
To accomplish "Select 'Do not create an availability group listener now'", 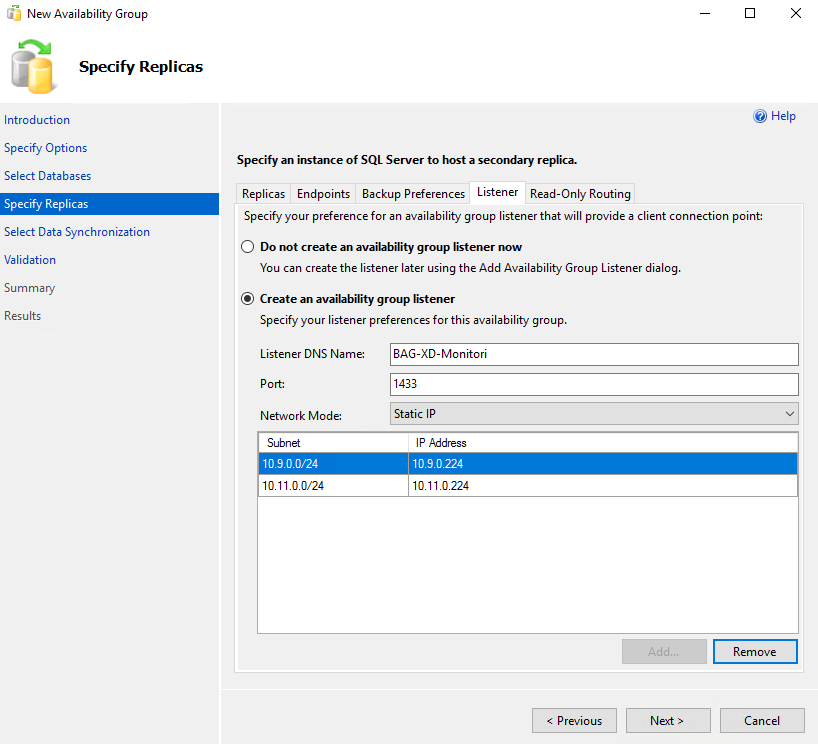I will pos(247,247).
